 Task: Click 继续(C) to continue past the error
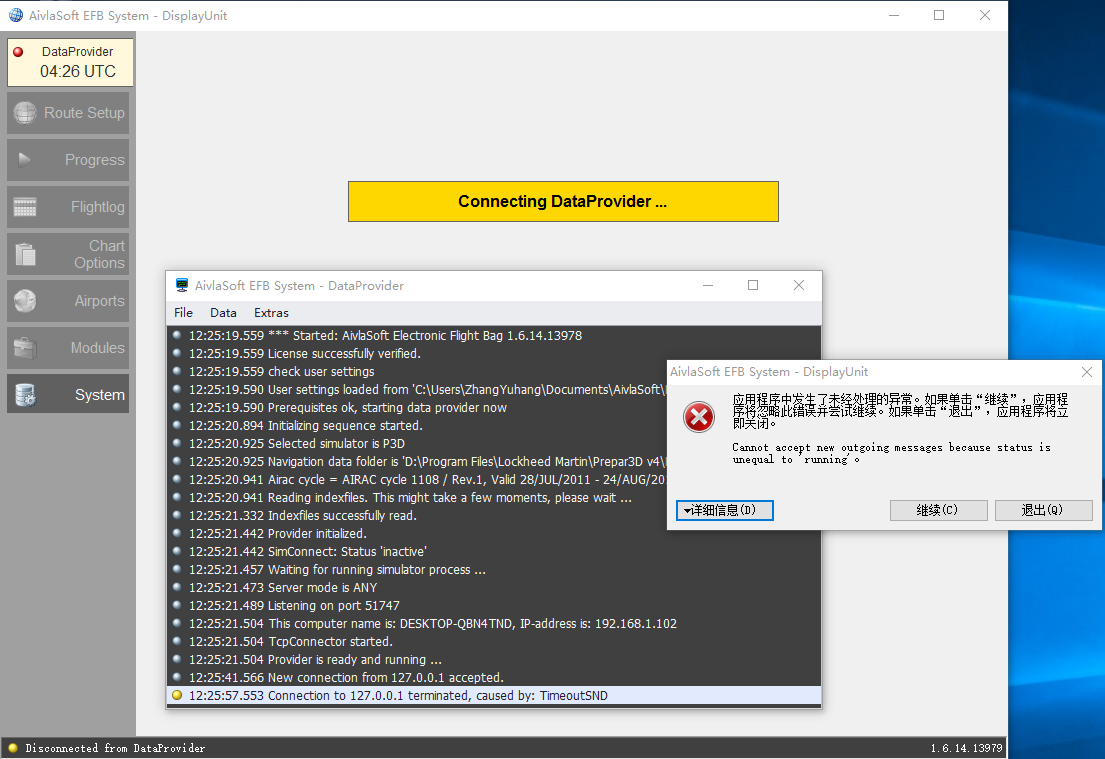point(938,510)
